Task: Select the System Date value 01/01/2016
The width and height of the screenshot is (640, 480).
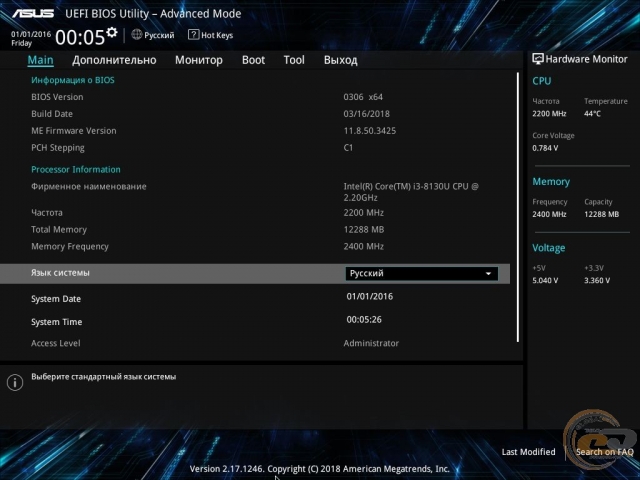Action: click(370, 296)
